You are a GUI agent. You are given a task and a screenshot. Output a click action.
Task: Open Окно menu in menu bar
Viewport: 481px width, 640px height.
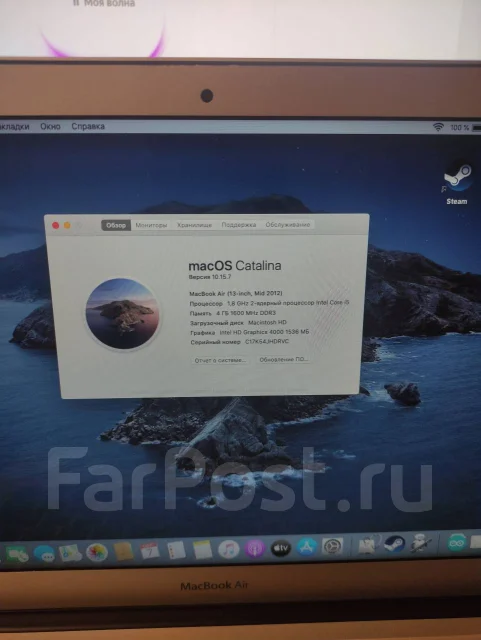50,127
